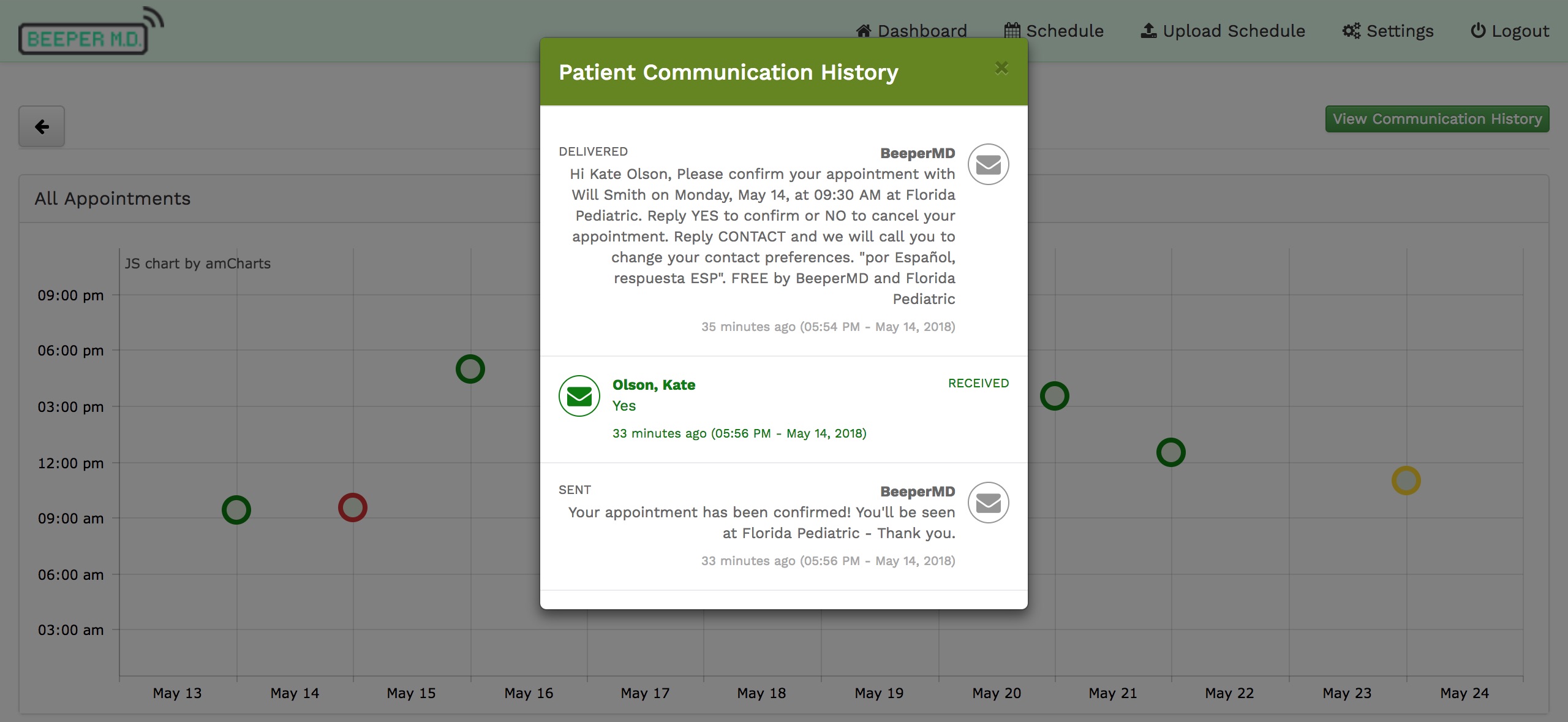This screenshot has height=722, width=1568.
Task: Open the Upload Schedule page
Action: pyautogui.click(x=1223, y=31)
